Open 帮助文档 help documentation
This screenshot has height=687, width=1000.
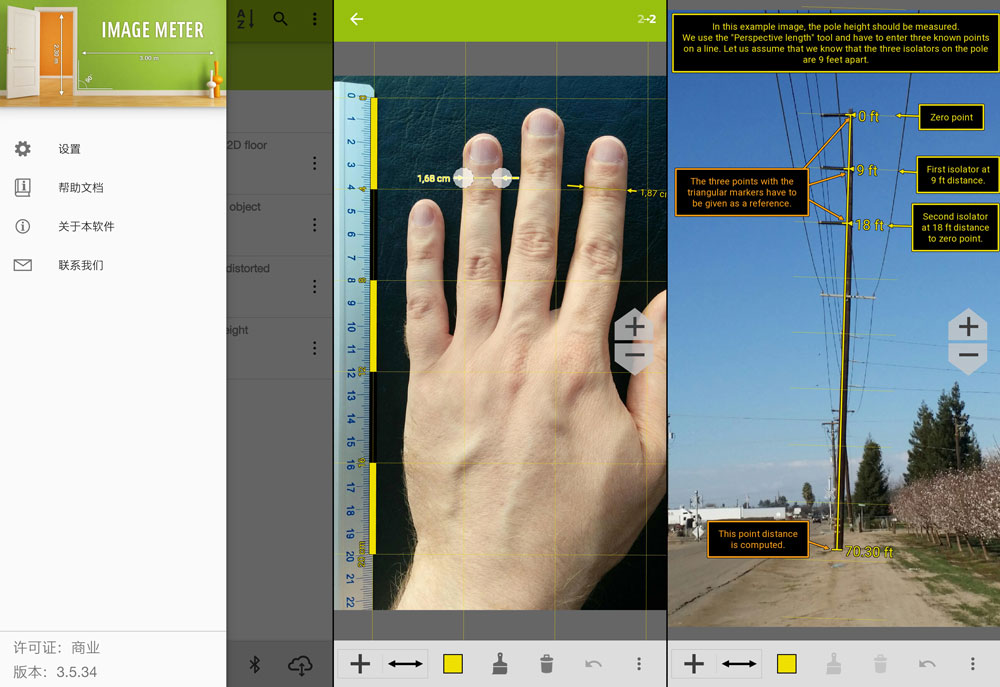[x=80, y=188]
